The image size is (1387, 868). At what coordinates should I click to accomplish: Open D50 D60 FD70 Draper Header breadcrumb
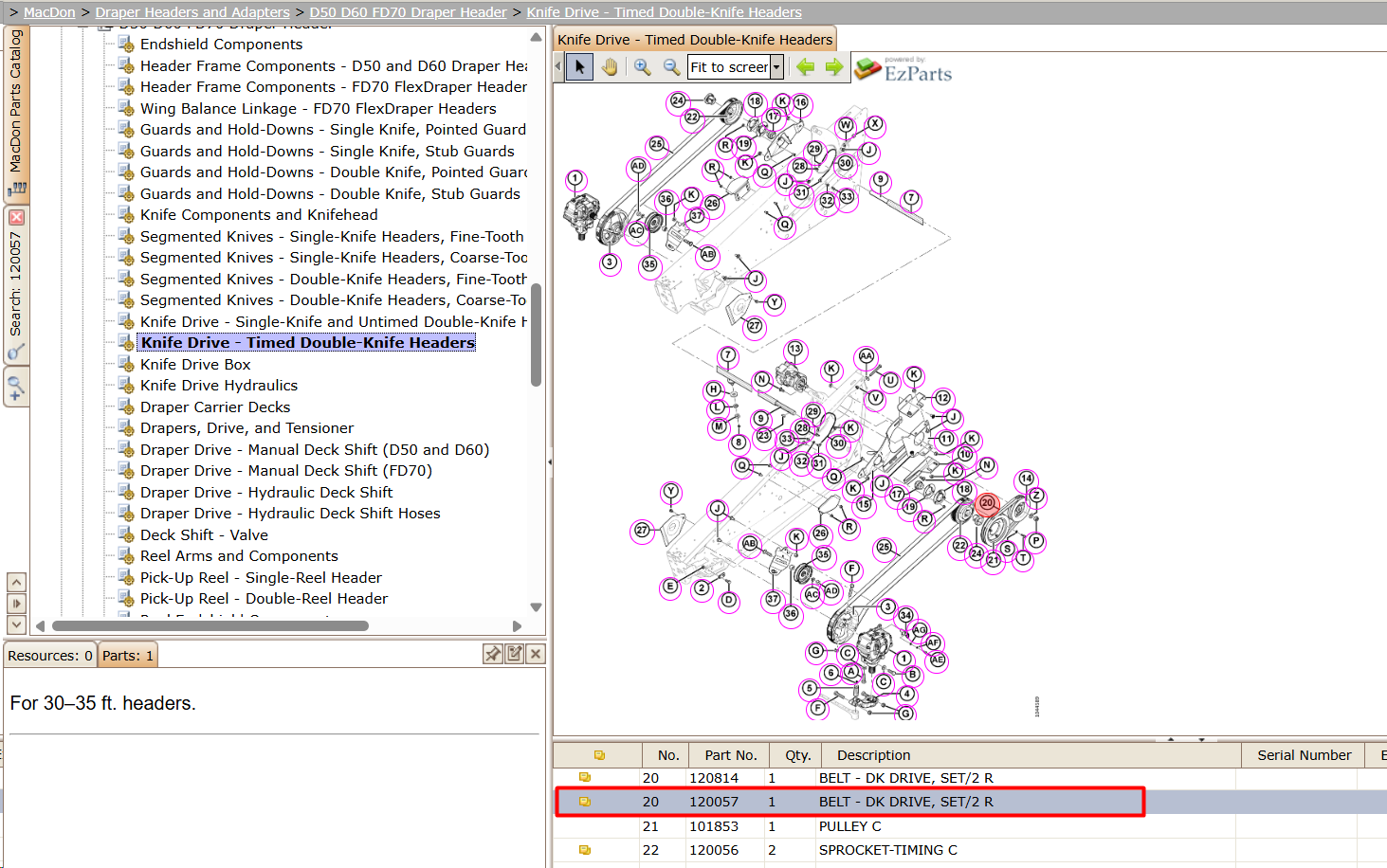[x=408, y=12]
